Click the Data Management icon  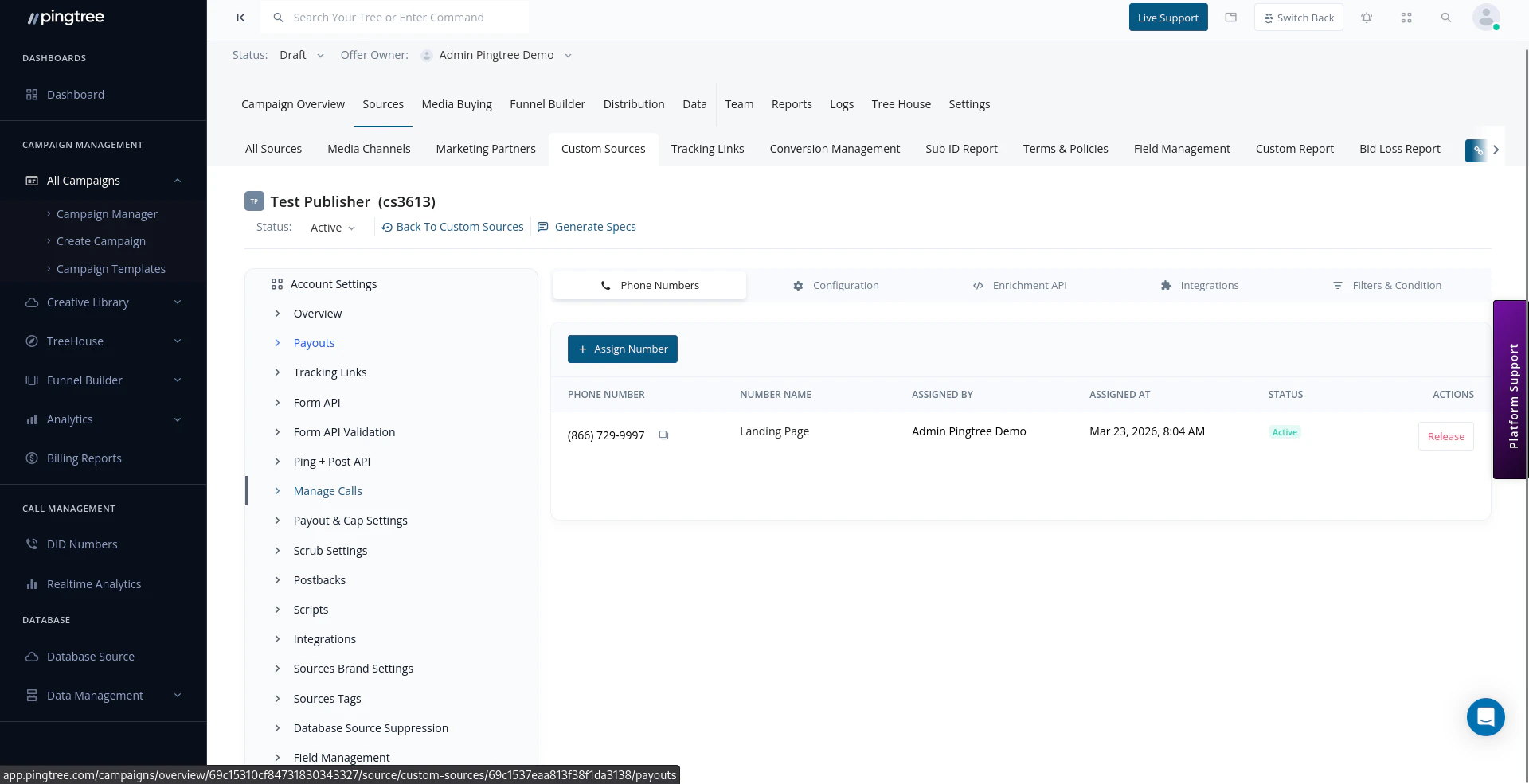[x=32, y=696]
